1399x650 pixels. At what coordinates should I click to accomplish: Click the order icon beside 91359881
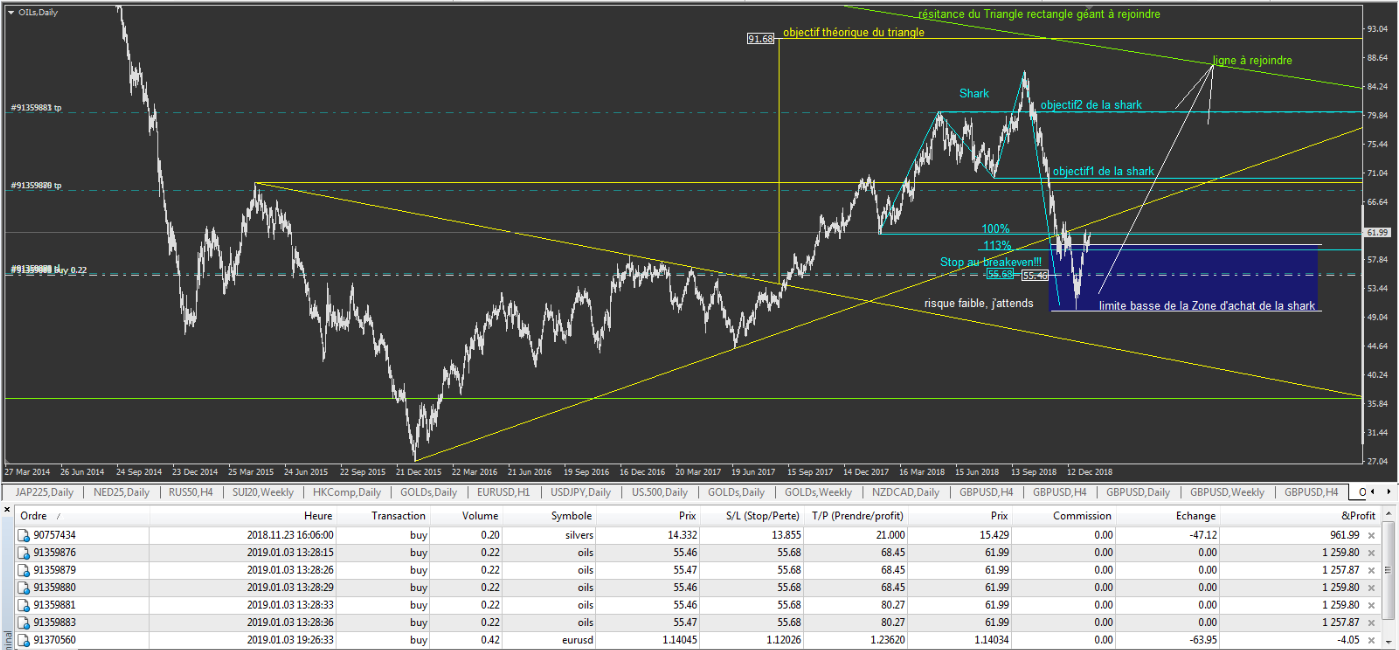pos(24,605)
